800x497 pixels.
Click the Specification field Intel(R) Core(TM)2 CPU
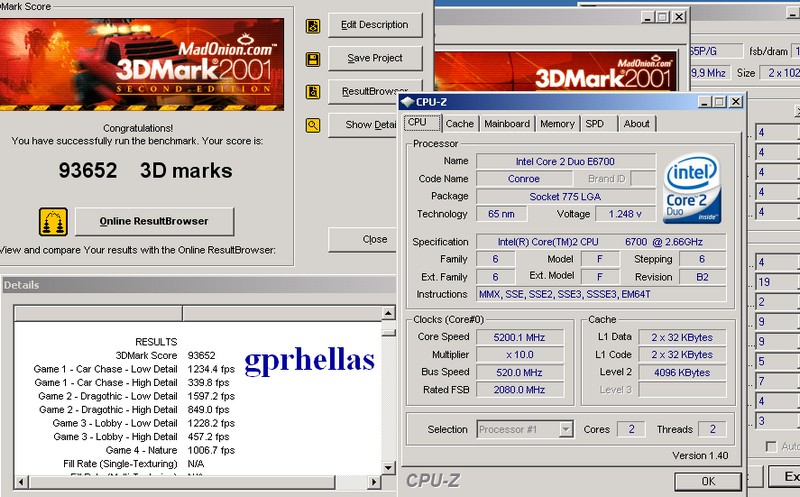[601, 242]
